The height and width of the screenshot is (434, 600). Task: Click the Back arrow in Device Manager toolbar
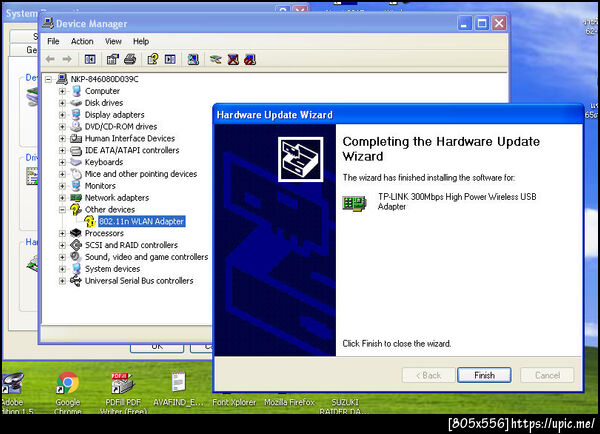pos(50,59)
